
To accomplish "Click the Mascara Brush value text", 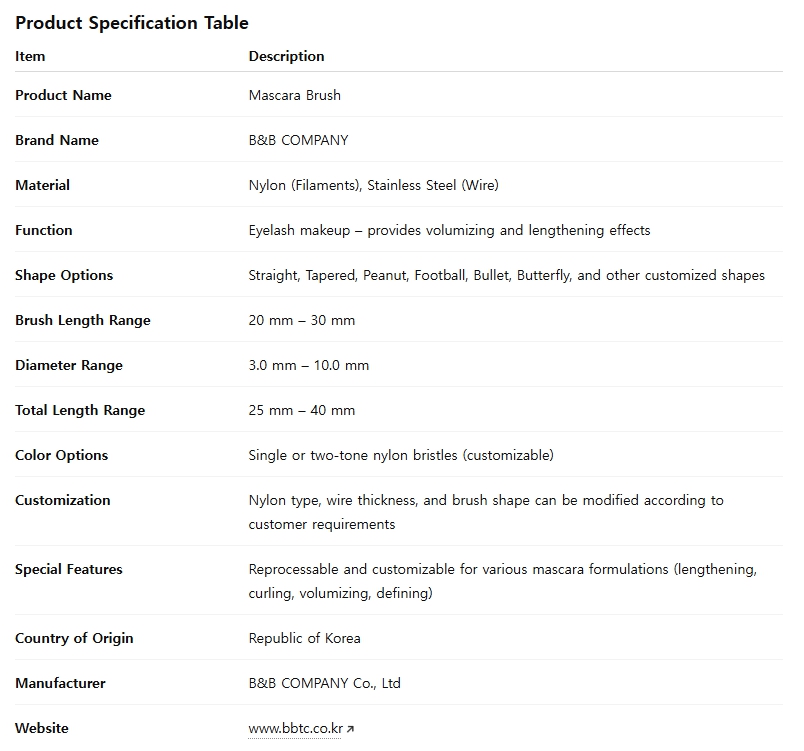I will click(294, 95).
